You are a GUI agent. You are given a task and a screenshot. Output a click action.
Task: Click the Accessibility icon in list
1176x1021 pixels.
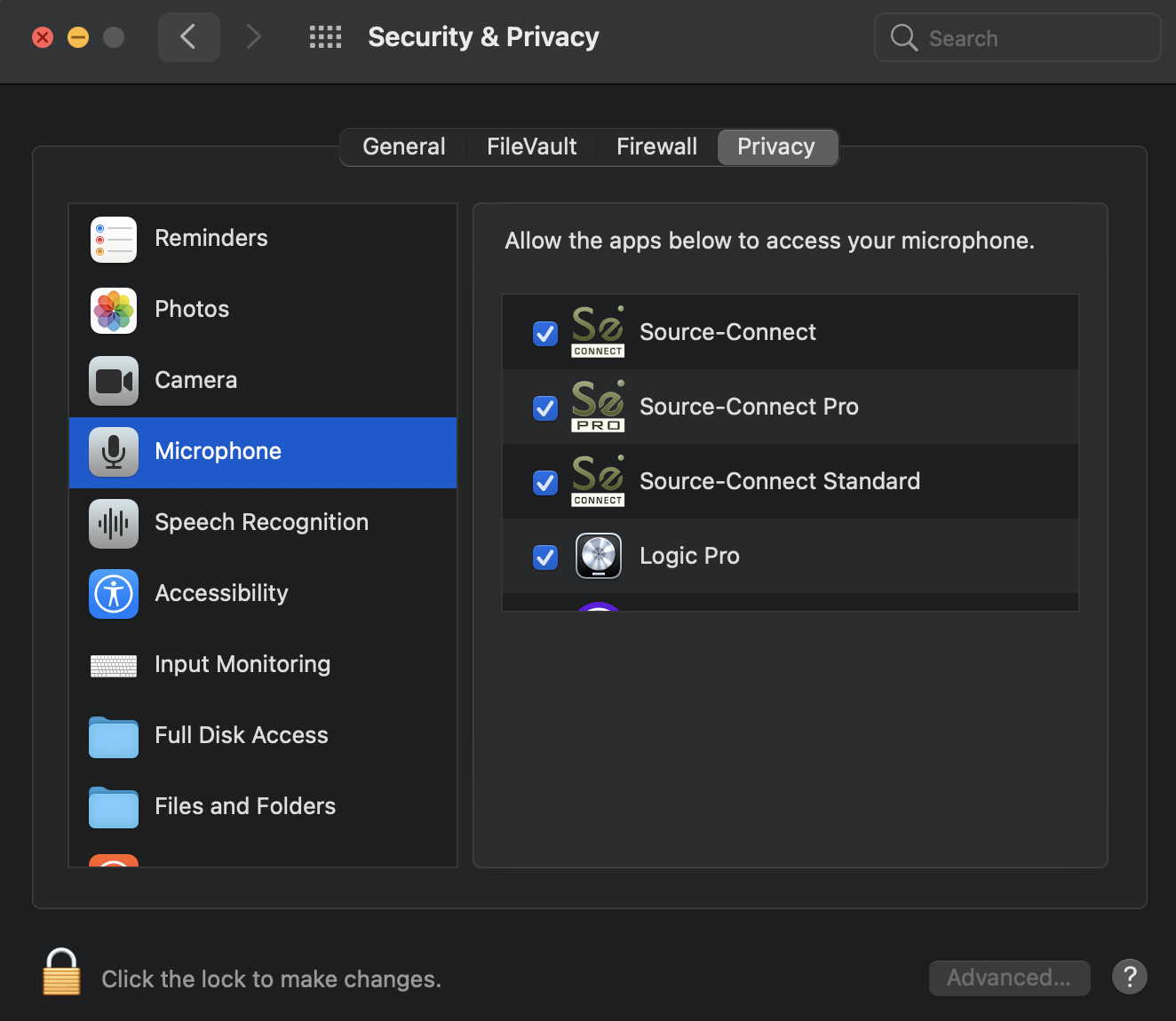[x=114, y=594]
